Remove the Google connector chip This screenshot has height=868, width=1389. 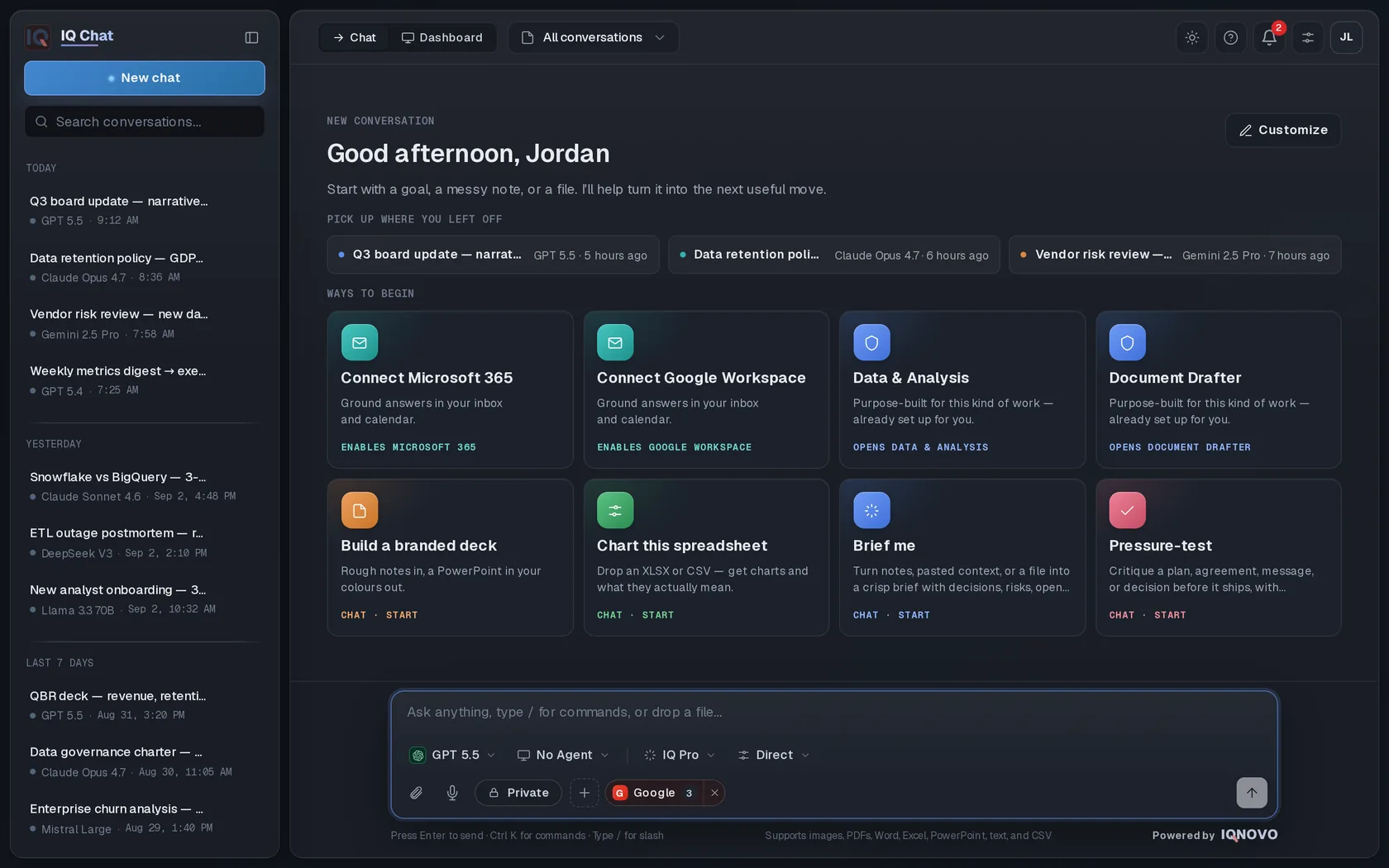714,793
